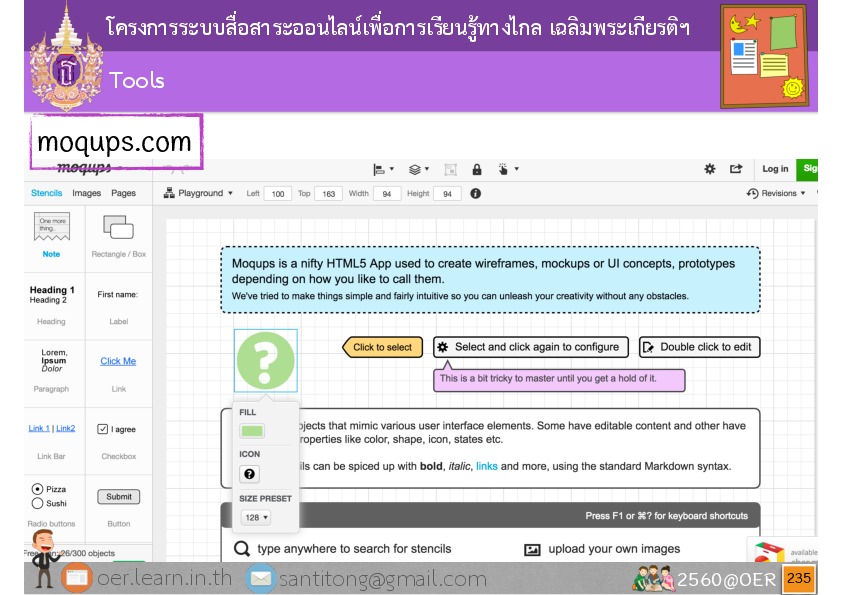Click the type anywhere to search for stencils text

354,549
